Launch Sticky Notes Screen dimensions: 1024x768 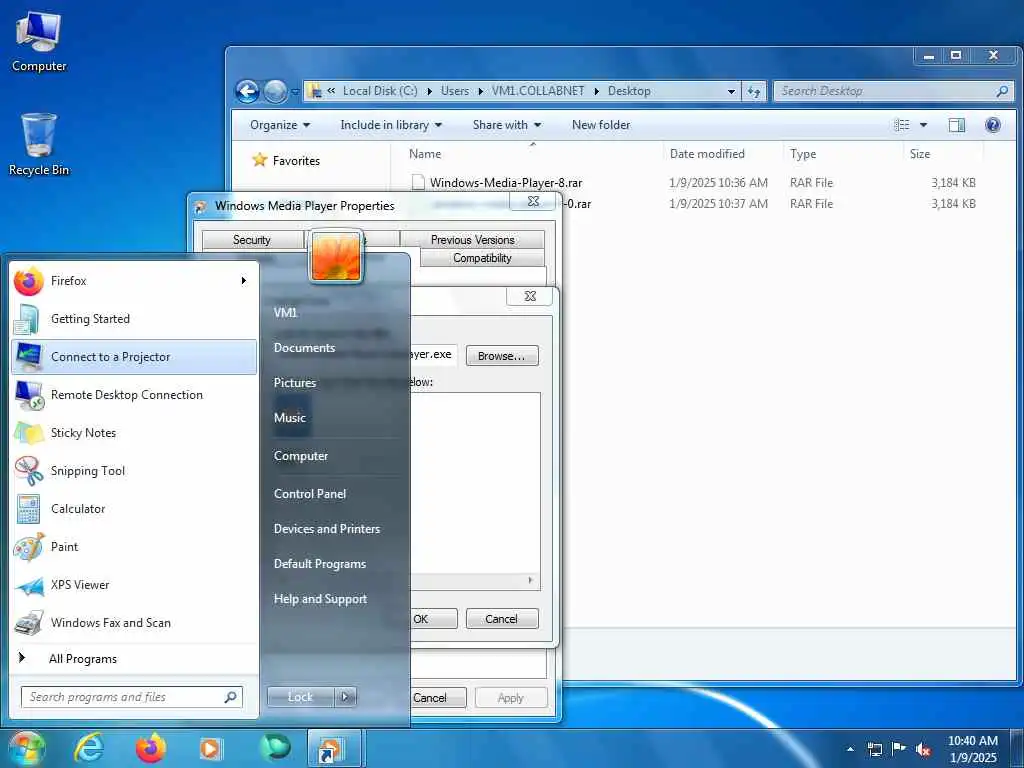coord(134,432)
